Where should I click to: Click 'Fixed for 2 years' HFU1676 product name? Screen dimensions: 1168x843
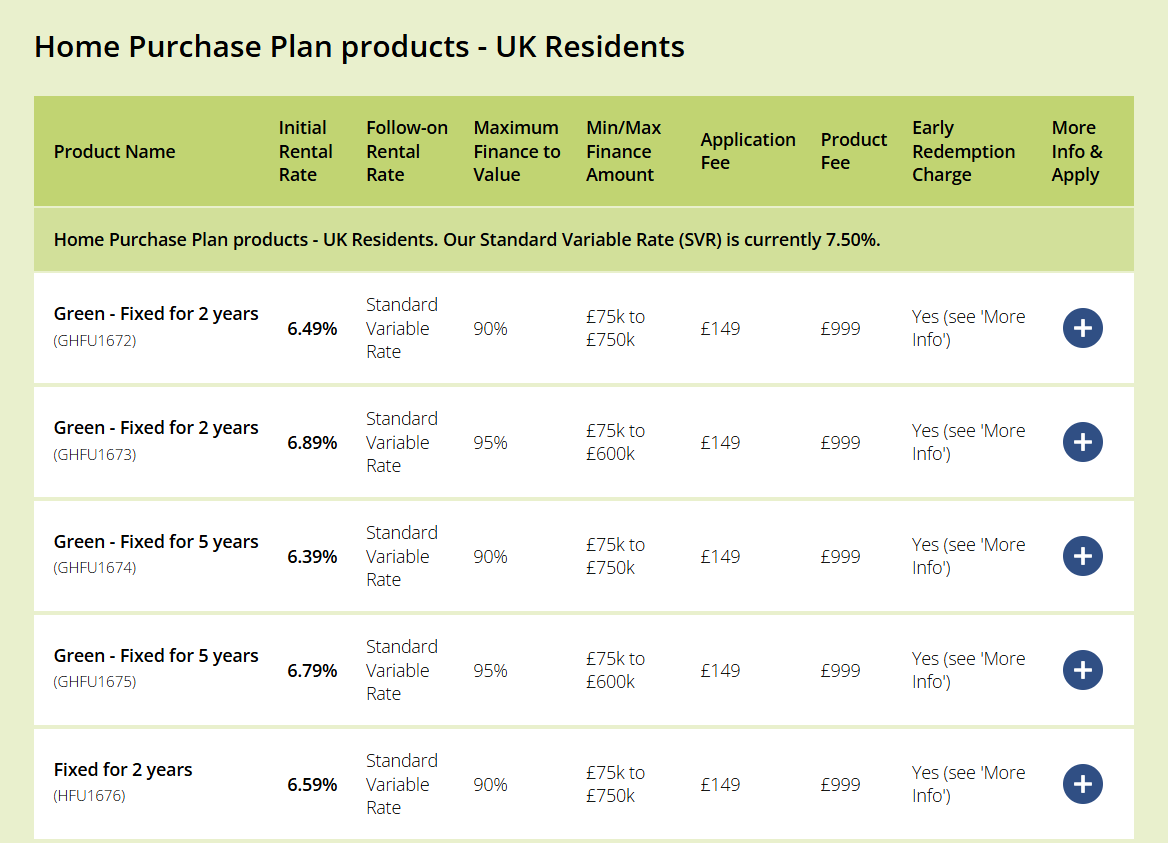coord(123,770)
